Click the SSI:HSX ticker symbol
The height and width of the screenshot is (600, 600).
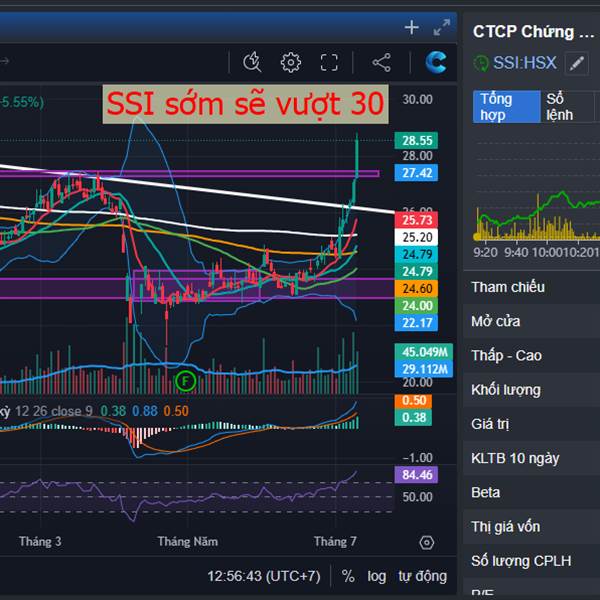click(x=525, y=63)
